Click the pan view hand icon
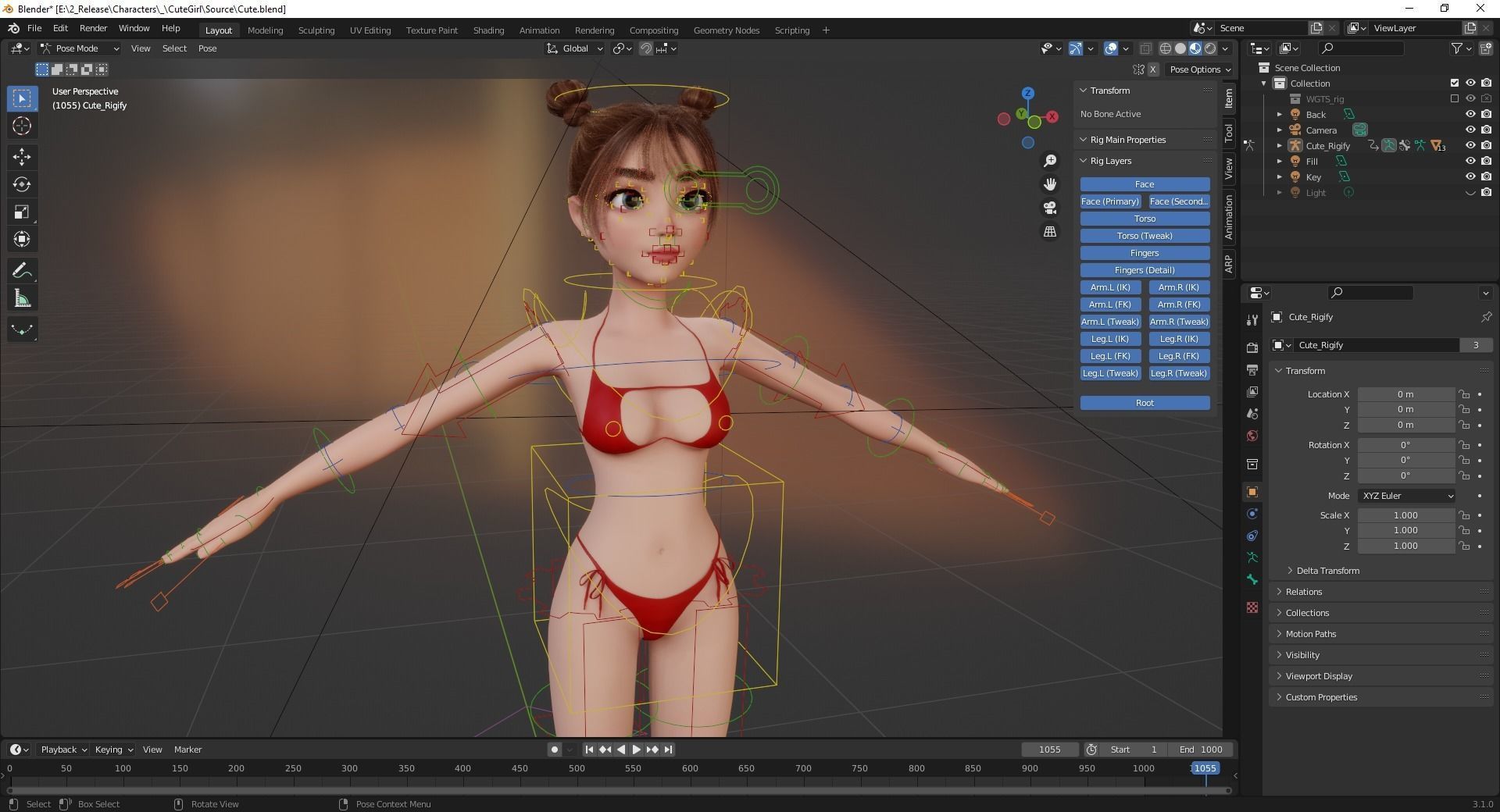The height and width of the screenshot is (812, 1500). click(x=1050, y=184)
